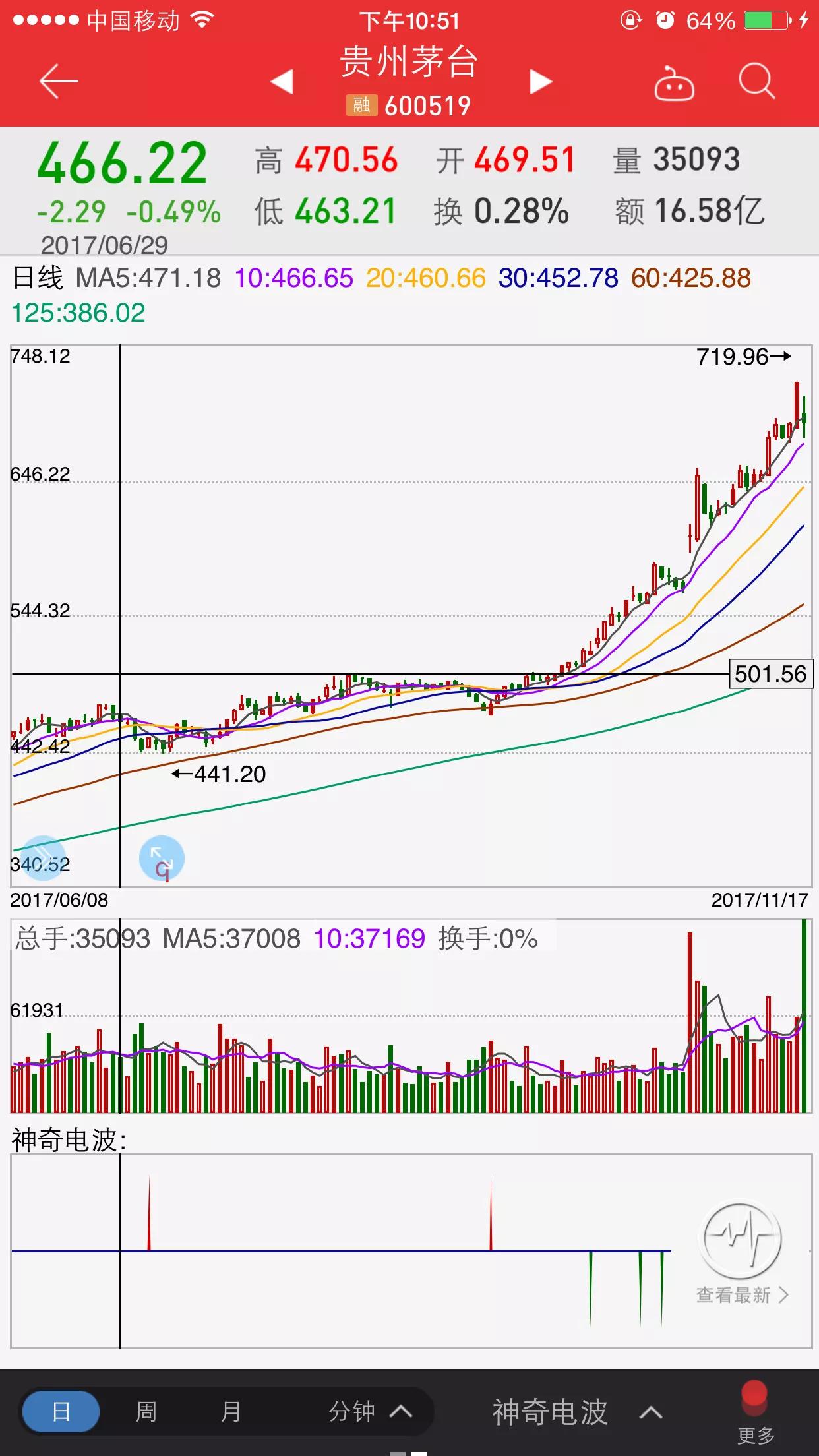Tap the brown 60:425.88 MA label
This screenshot has width=819, height=1456.
691,278
